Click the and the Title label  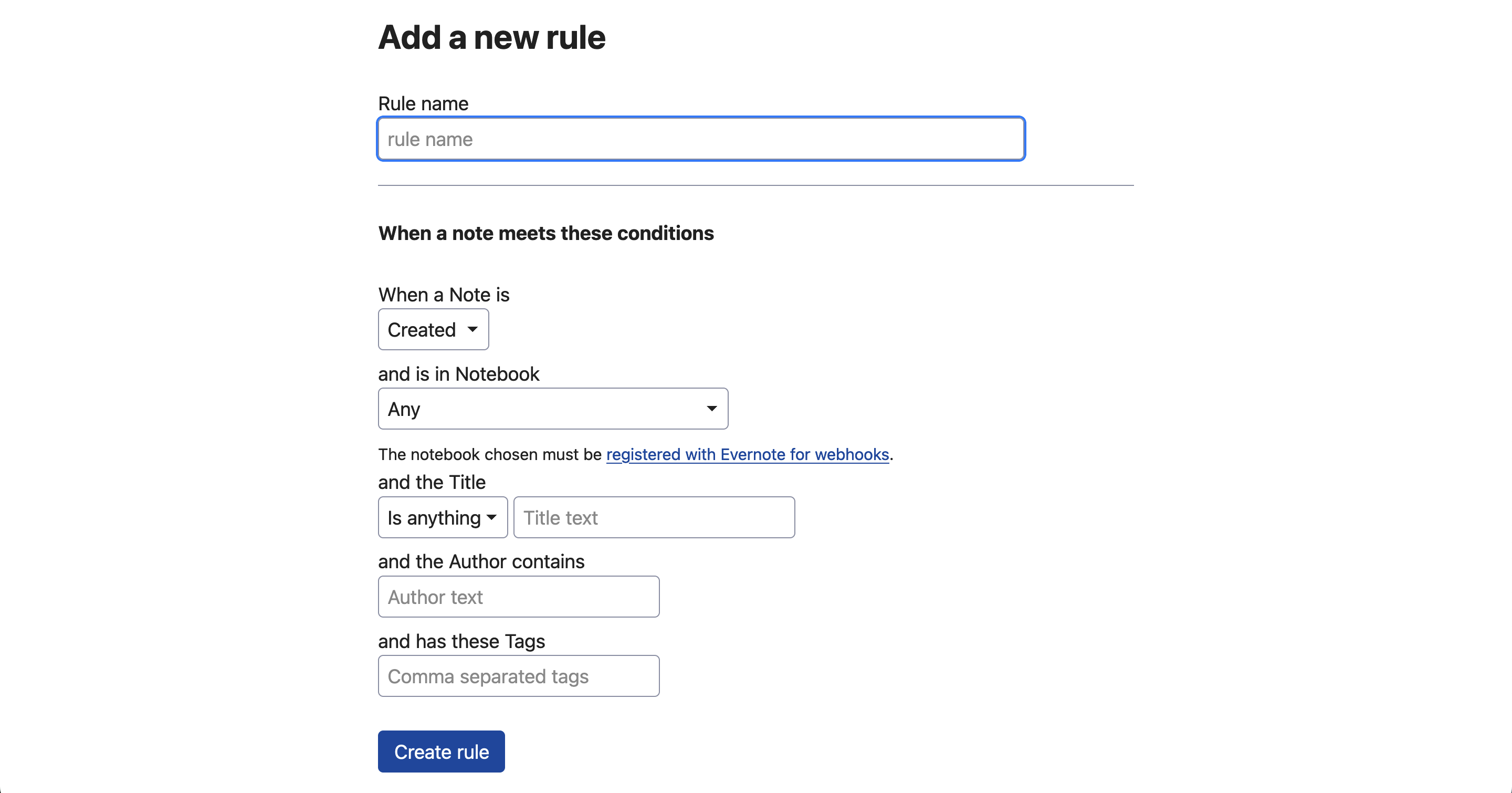click(x=432, y=482)
